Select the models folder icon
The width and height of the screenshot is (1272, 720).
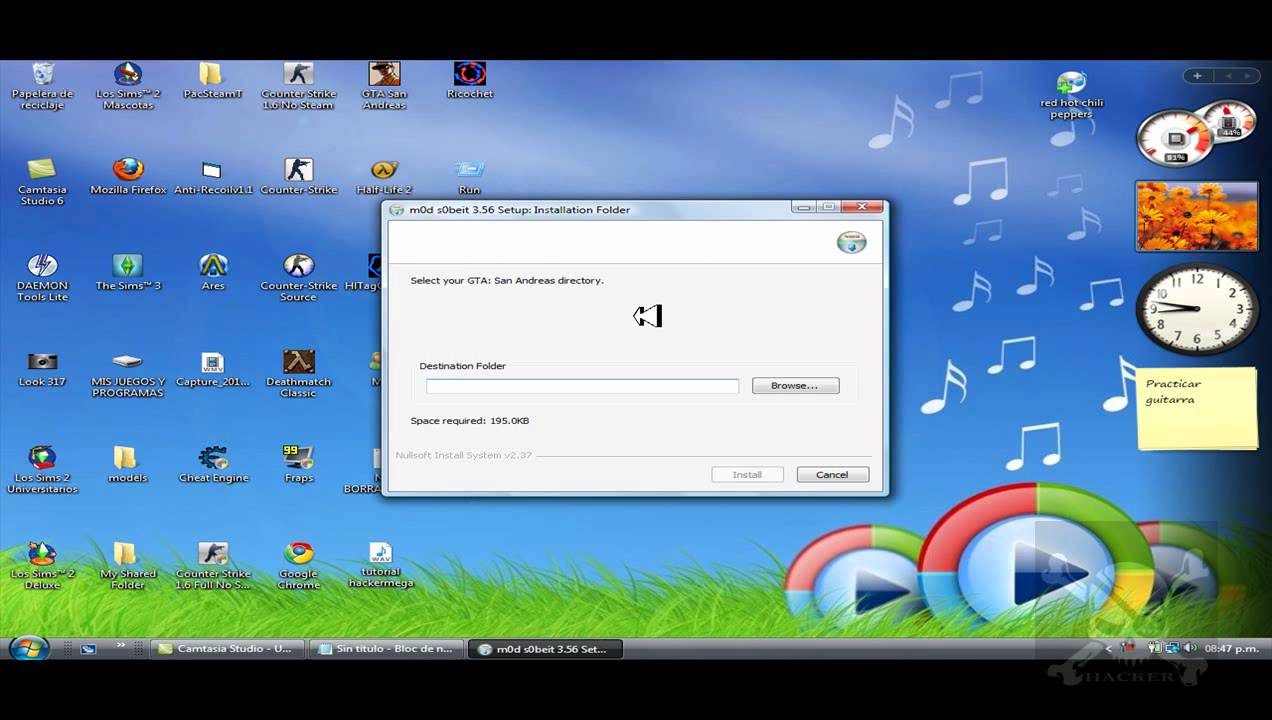[x=128, y=465]
